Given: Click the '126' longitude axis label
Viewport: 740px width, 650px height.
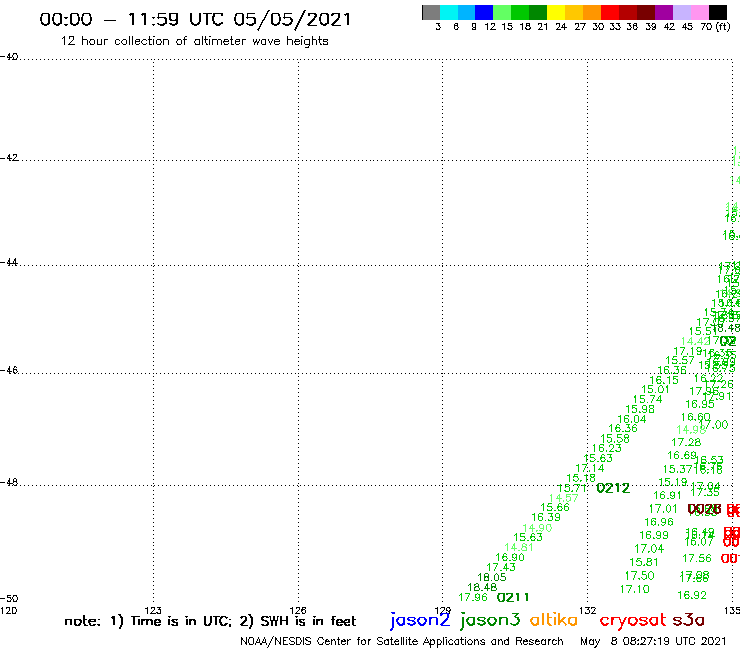Looking at the screenshot, I should coord(297,610).
